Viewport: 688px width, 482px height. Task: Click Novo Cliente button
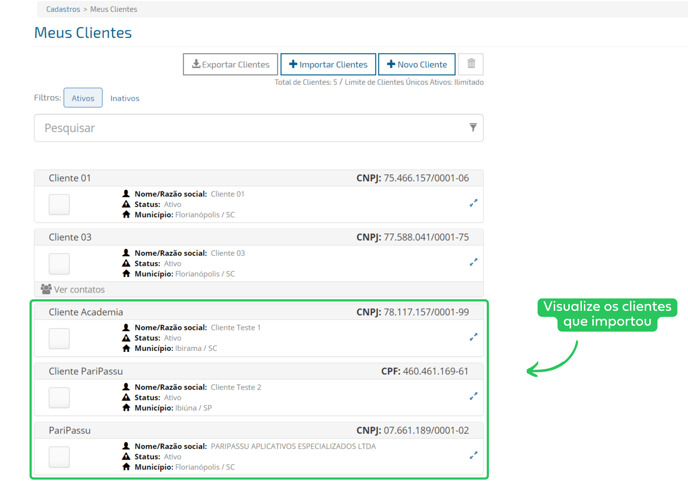417,64
